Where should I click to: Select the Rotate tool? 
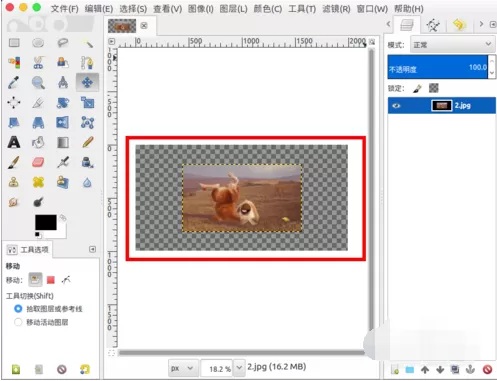[x=63, y=102]
